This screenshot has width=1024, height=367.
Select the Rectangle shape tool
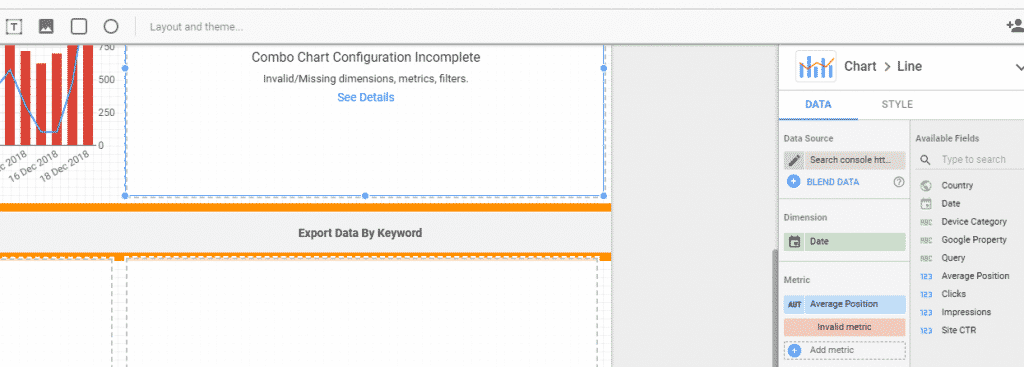[x=79, y=27]
